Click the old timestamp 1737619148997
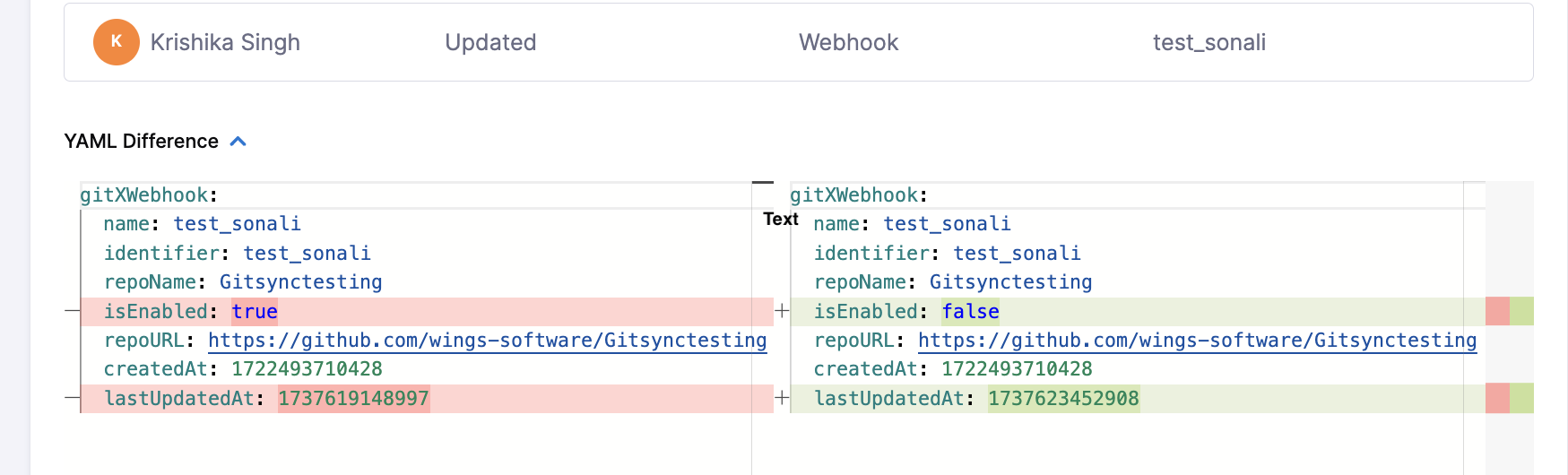The width and height of the screenshot is (1568, 475). click(353, 399)
